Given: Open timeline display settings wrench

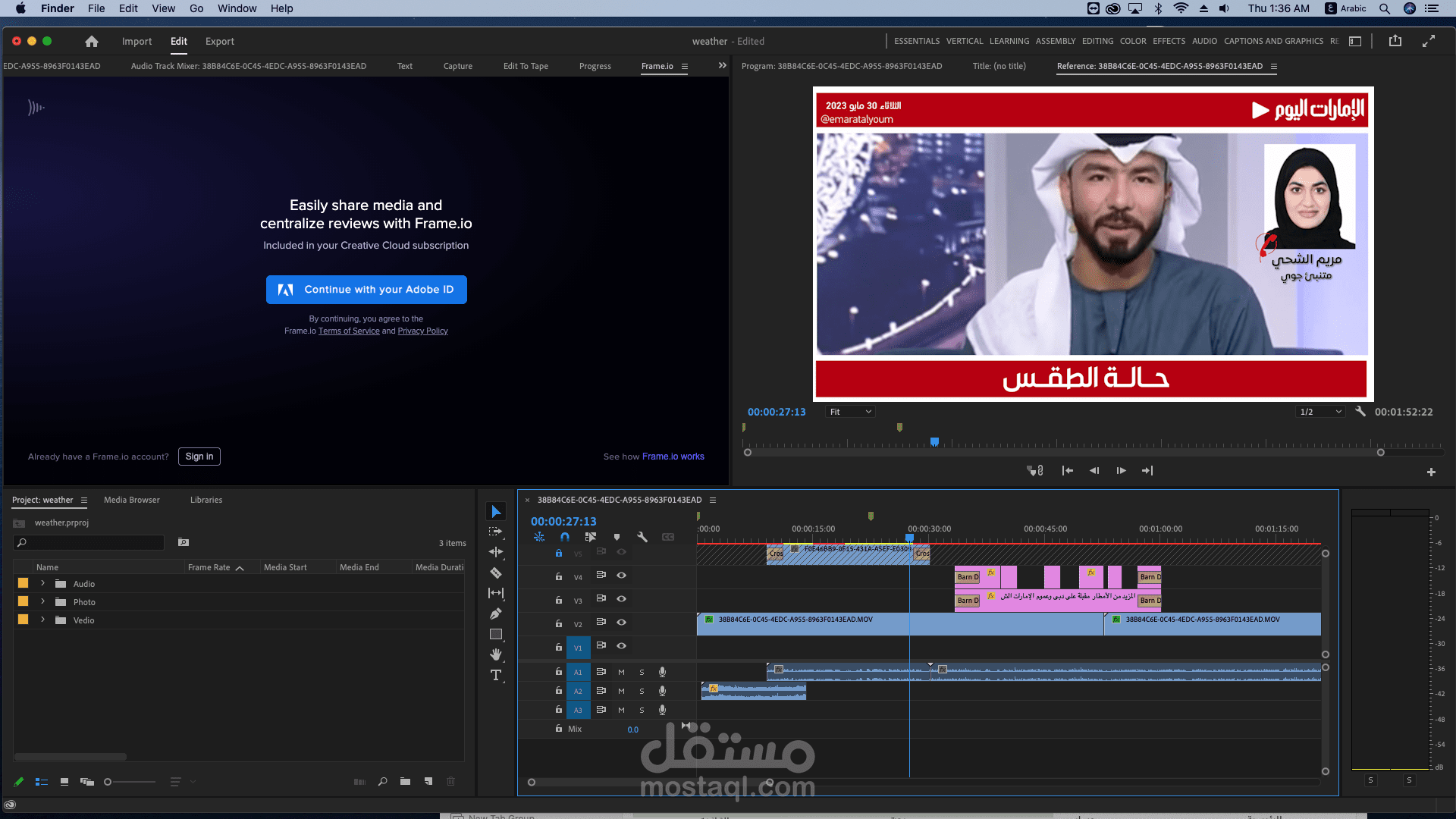Looking at the screenshot, I should coord(642,537).
